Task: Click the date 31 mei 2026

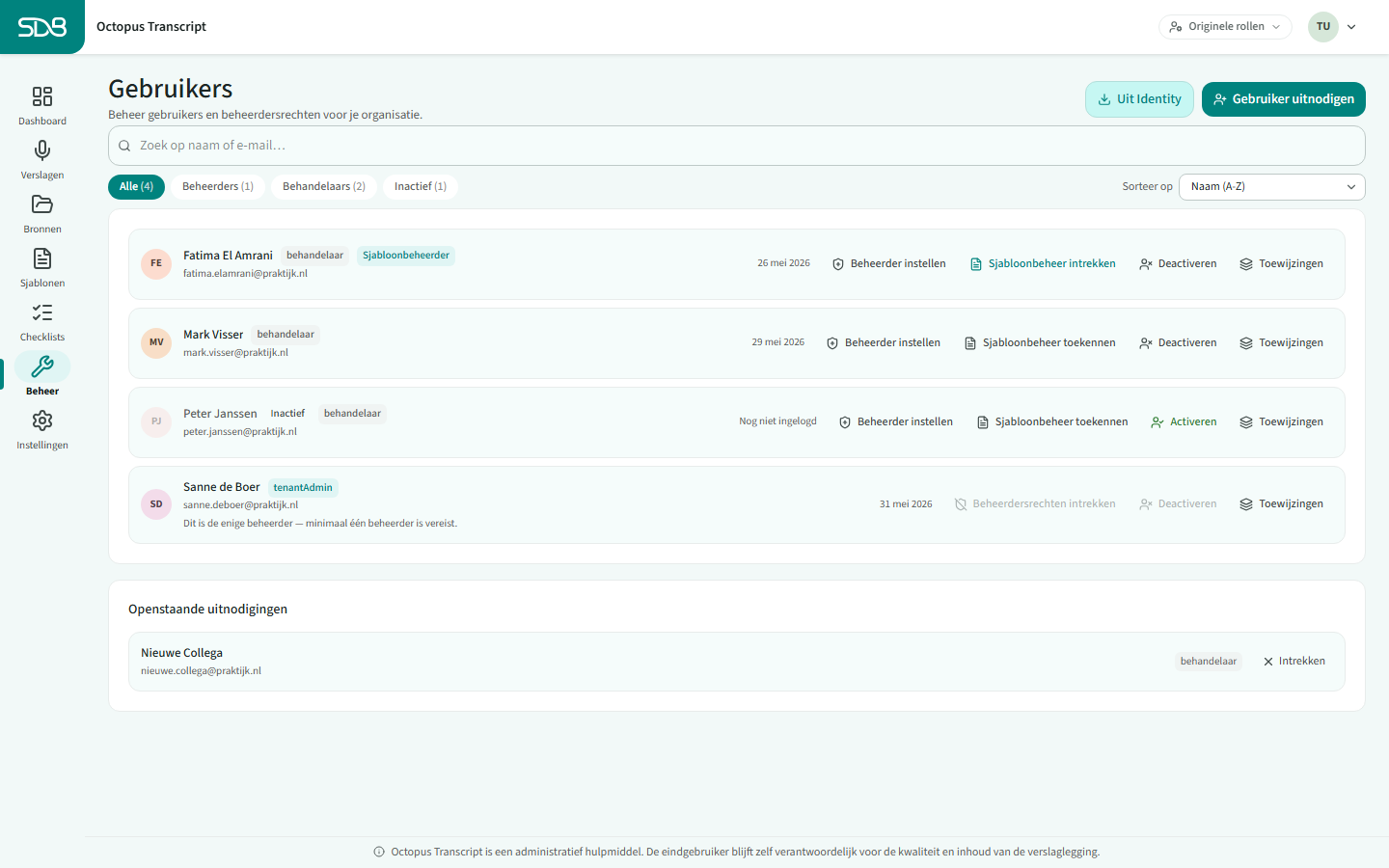Action: (906, 504)
